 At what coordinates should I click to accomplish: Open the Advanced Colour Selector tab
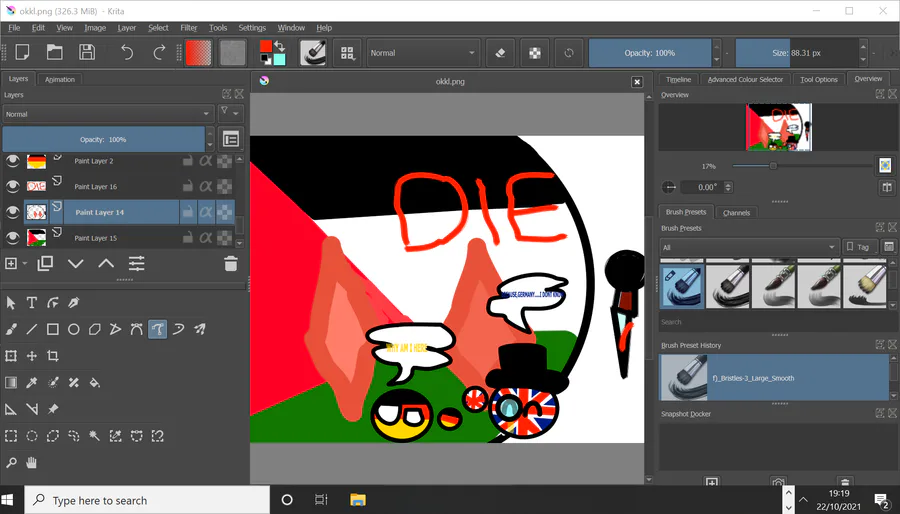point(745,80)
